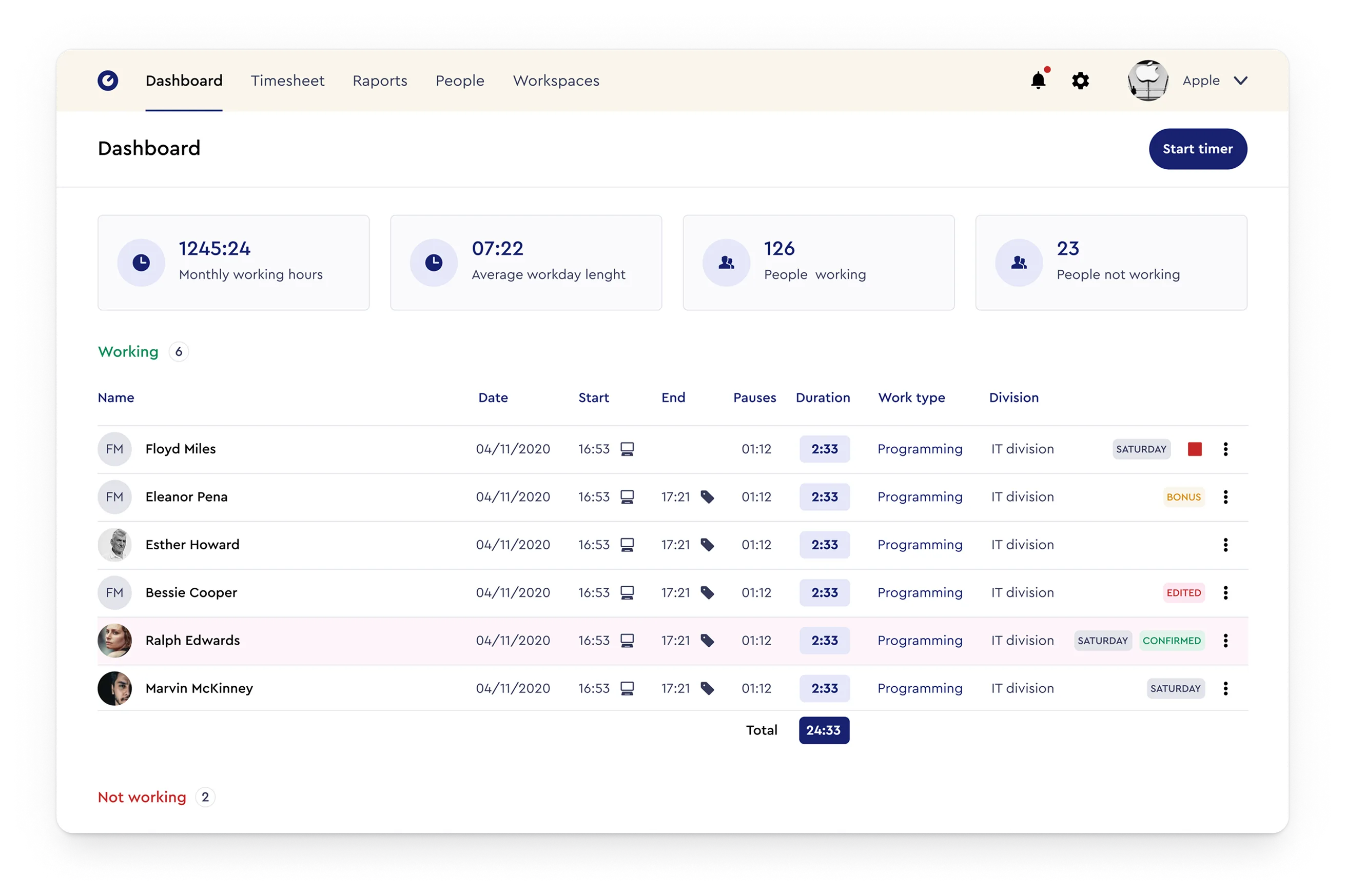Click Floyd Miles 2:33 duration badge
This screenshot has width=1345, height=896.
[x=824, y=449]
